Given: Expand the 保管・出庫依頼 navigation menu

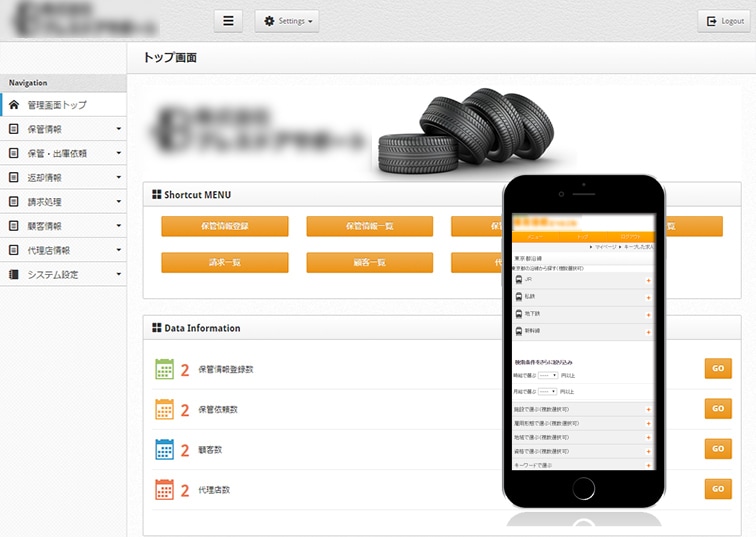Looking at the screenshot, I should point(63,153).
